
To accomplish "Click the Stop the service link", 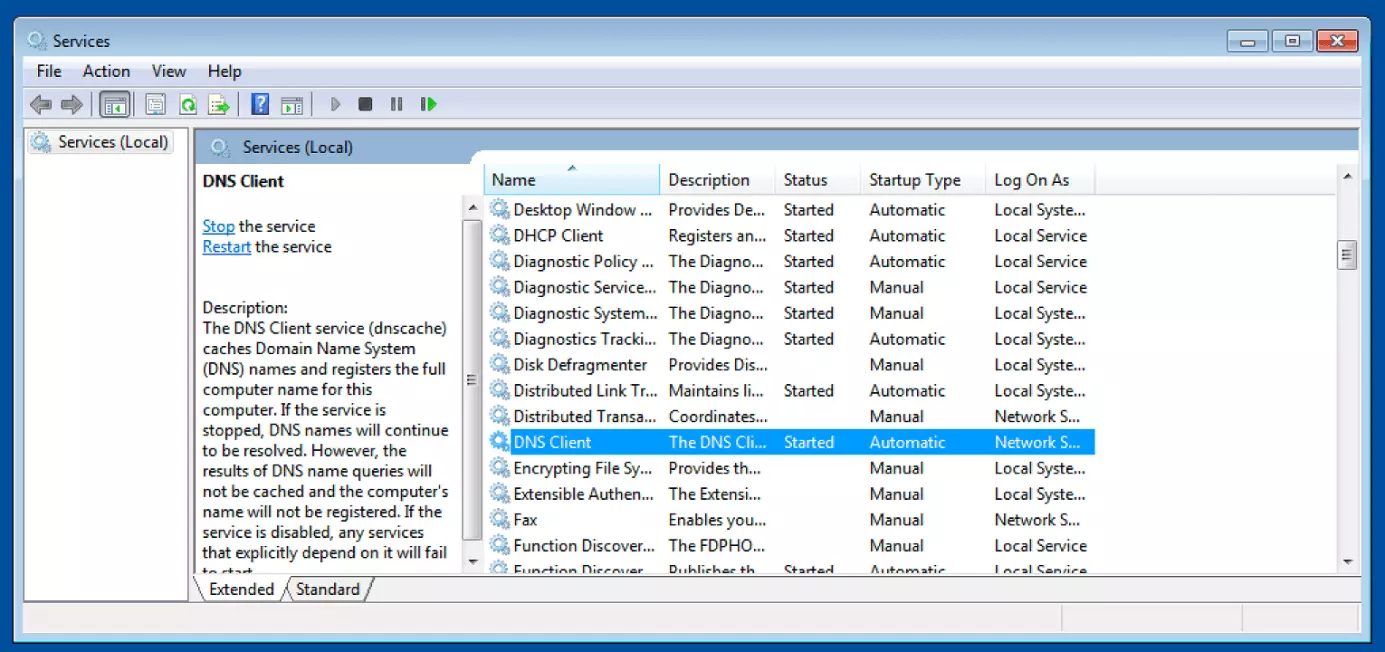I will (219, 227).
